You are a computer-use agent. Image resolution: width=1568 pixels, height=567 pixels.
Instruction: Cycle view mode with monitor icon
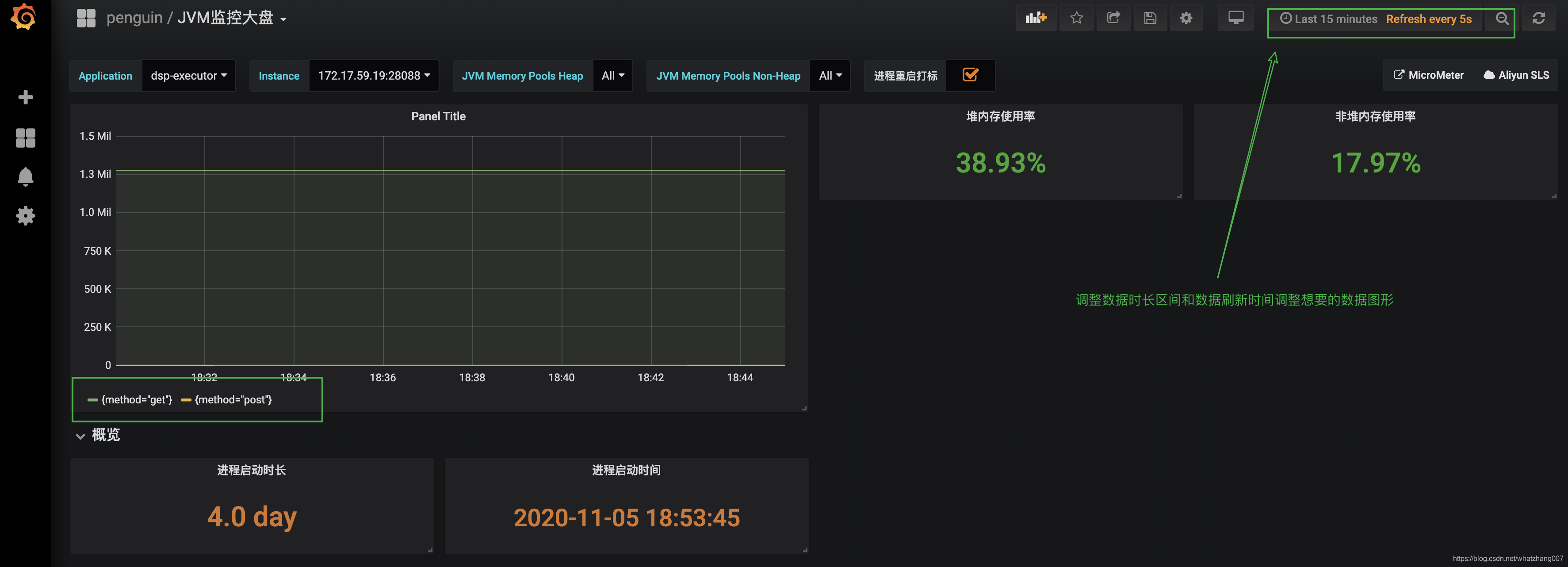[1235, 18]
